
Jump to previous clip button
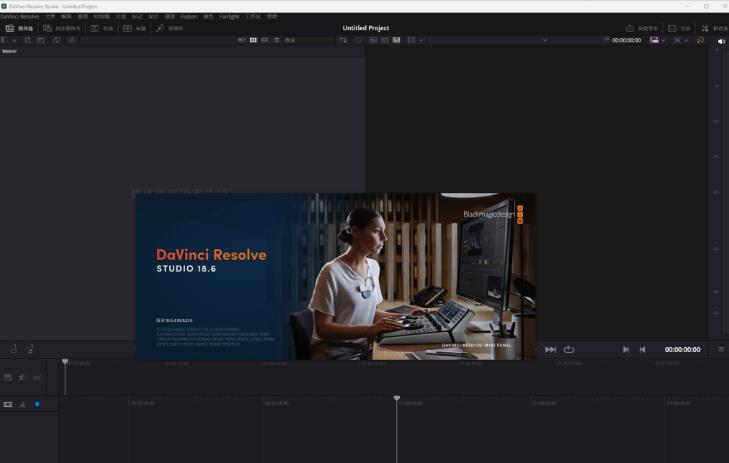643,350
